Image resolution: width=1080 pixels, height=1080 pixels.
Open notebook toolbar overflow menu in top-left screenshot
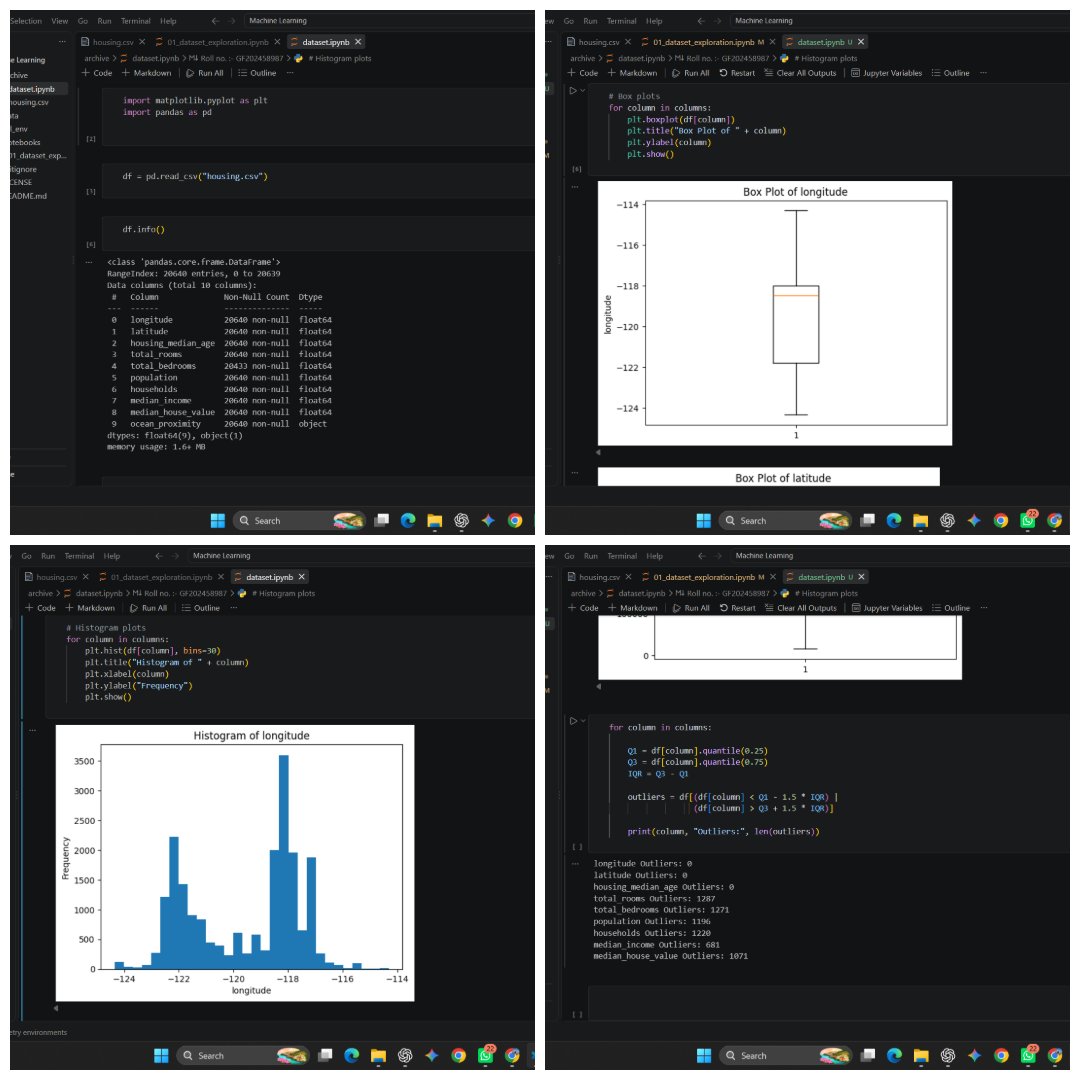pyautogui.click(x=290, y=73)
